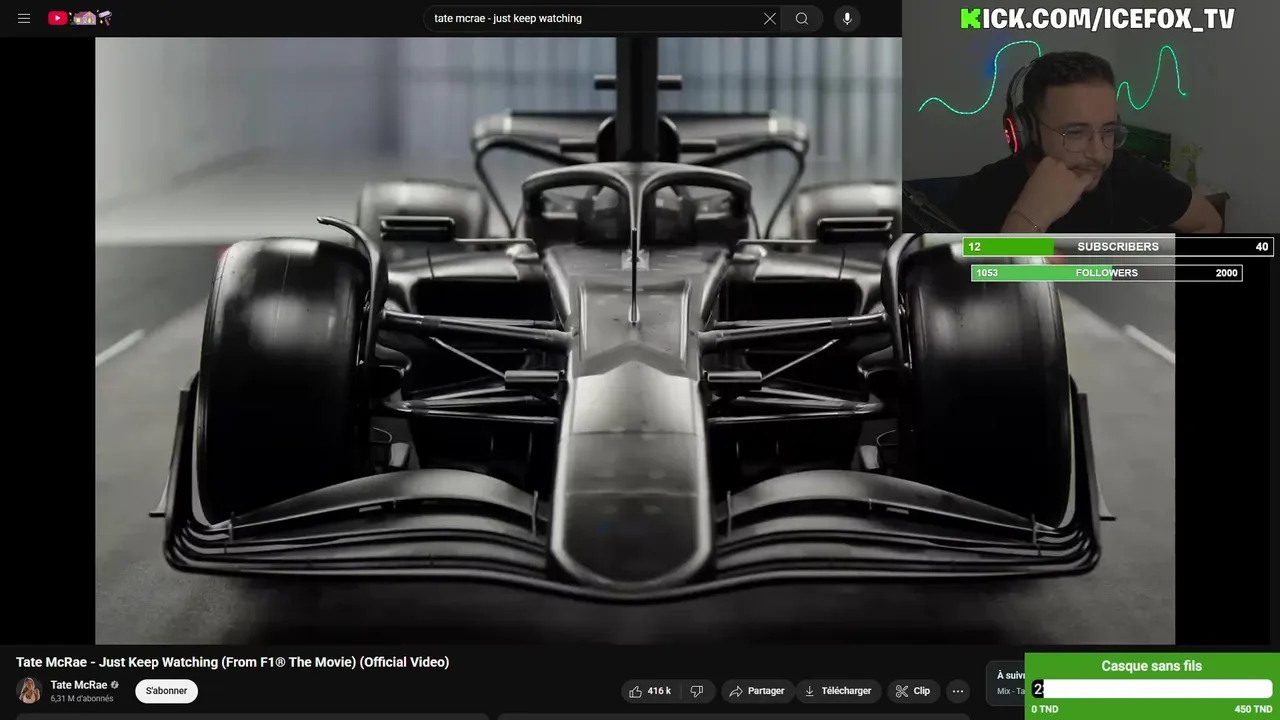Click the magnifier search button
Image resolution: width=1280 pixels, height=720 pixels.
click(802, 18)
